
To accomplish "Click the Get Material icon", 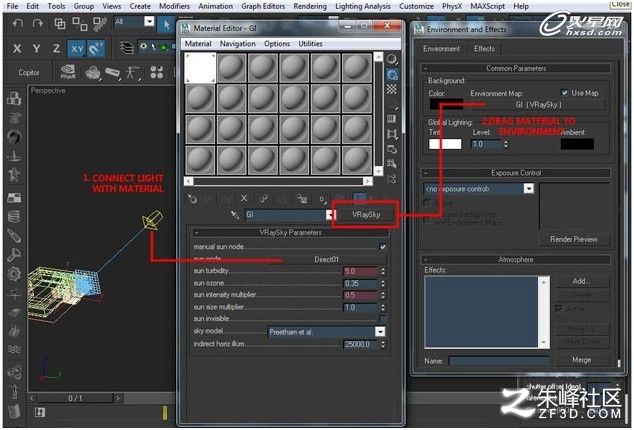I will [x=192, y=199].
